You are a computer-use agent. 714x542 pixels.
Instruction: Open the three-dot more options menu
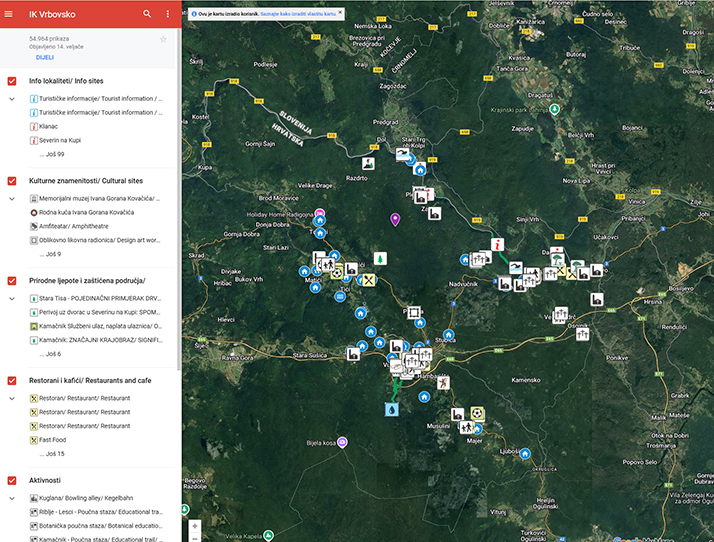168,14
